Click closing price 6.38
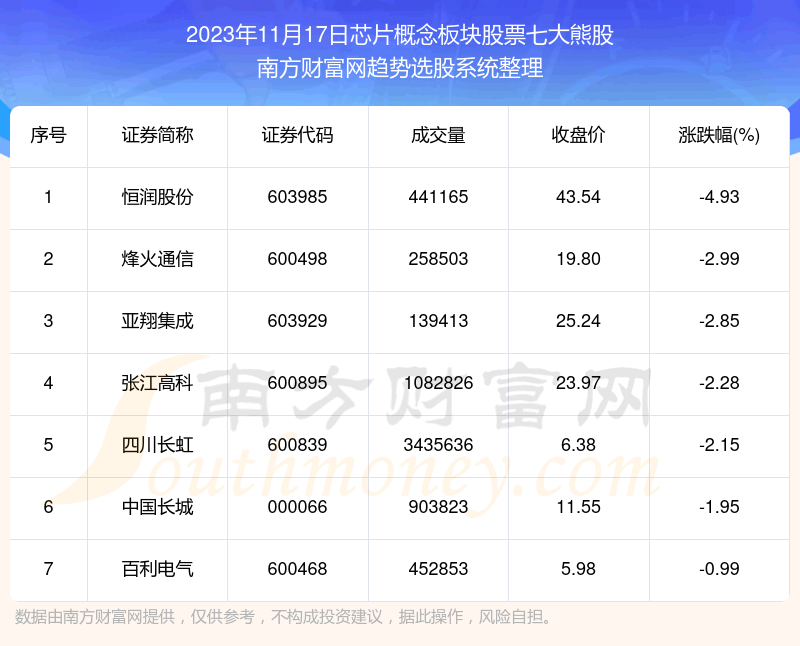 [x=578, y=445]
